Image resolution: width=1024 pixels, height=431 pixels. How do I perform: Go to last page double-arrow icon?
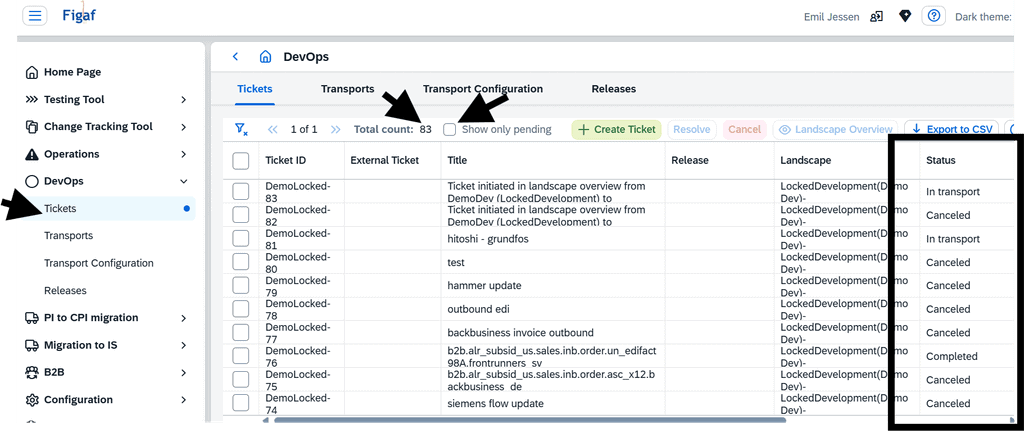click(336, 129)
